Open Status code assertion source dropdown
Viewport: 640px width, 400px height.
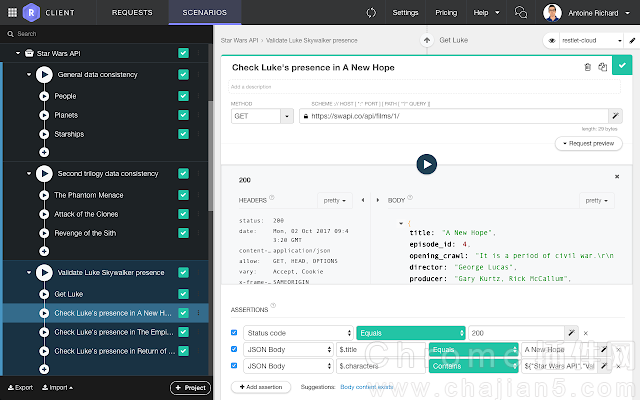click(x=298, y=333)
